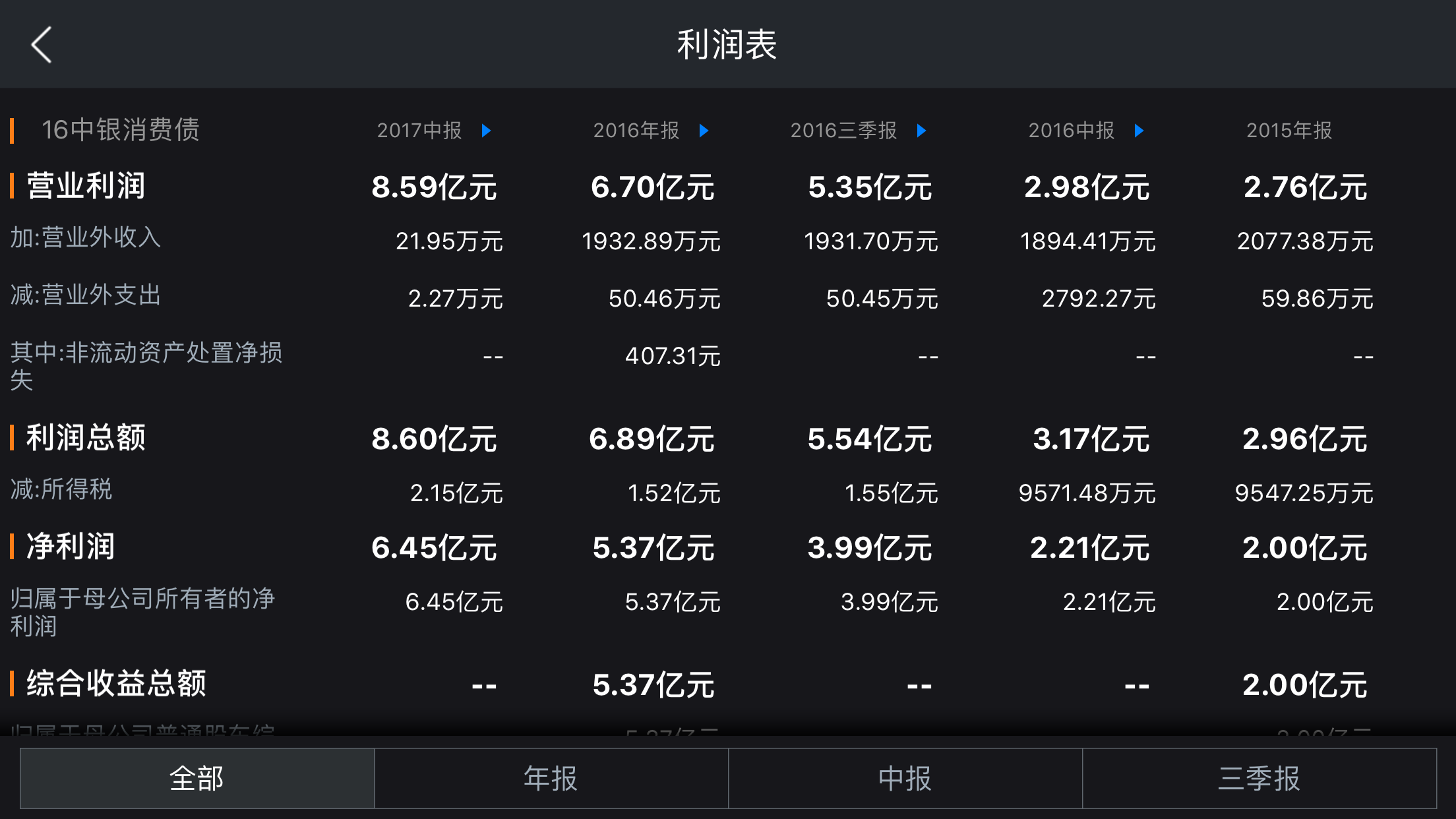The width and height of the screenshot is (1456, 819).
Task: Tap the back arrow icon
Action: coord(42,45)
